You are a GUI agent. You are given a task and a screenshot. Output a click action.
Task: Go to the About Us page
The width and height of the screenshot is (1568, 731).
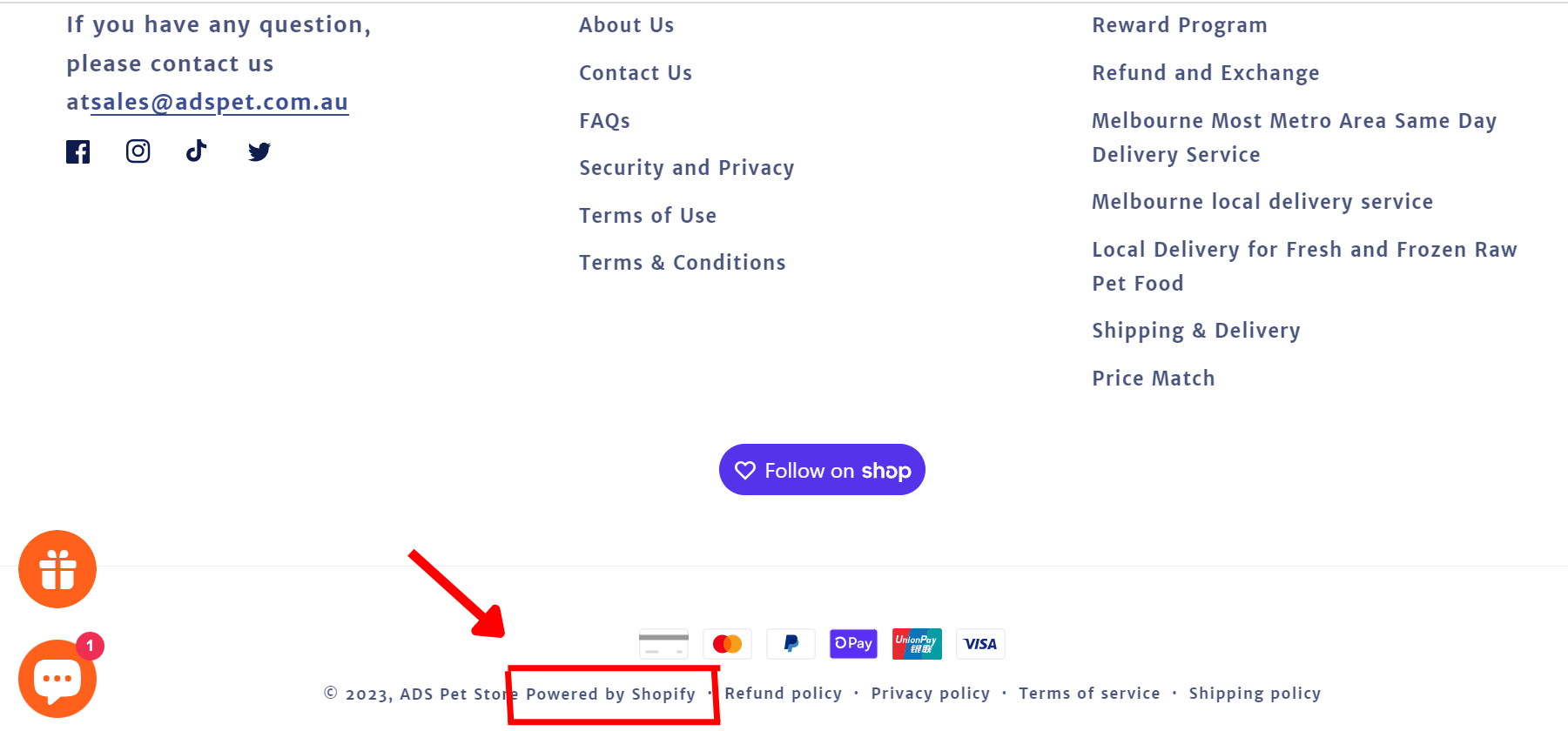click(x=626, y=25)
